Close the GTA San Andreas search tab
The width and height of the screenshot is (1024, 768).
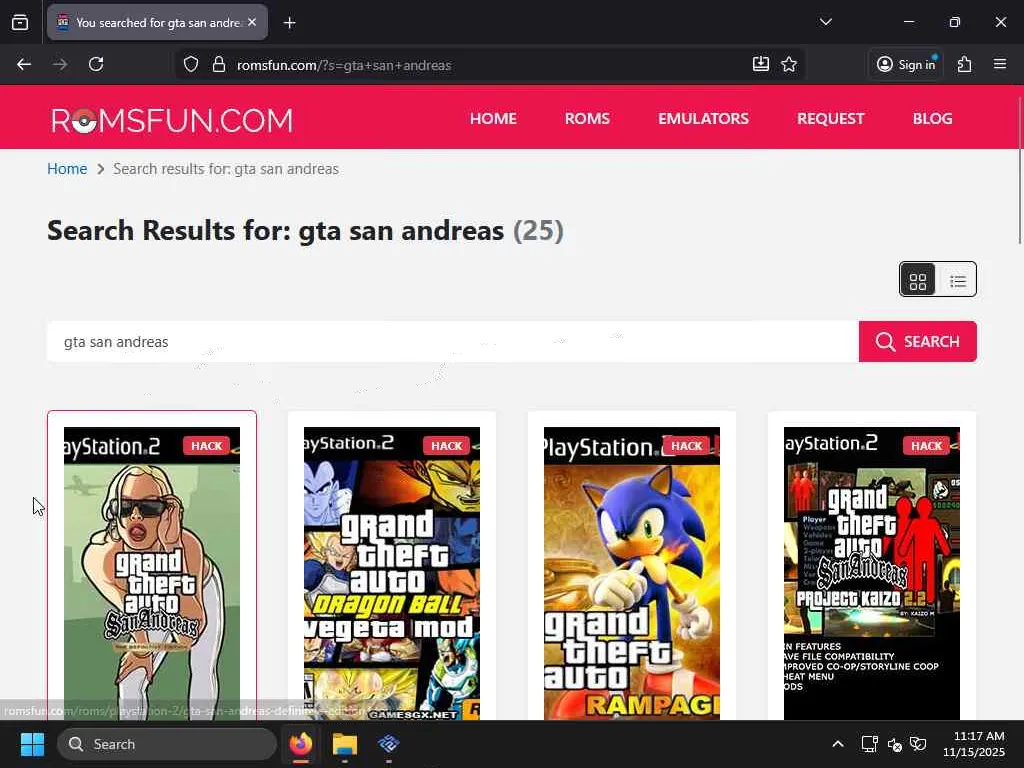[252, 22]
